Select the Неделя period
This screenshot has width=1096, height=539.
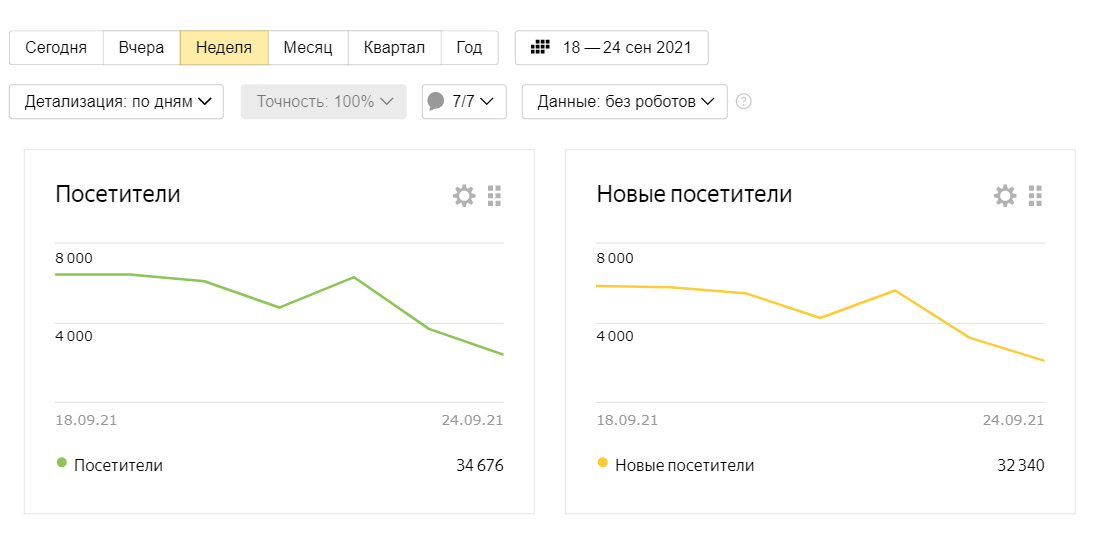(x=224, y=48)
